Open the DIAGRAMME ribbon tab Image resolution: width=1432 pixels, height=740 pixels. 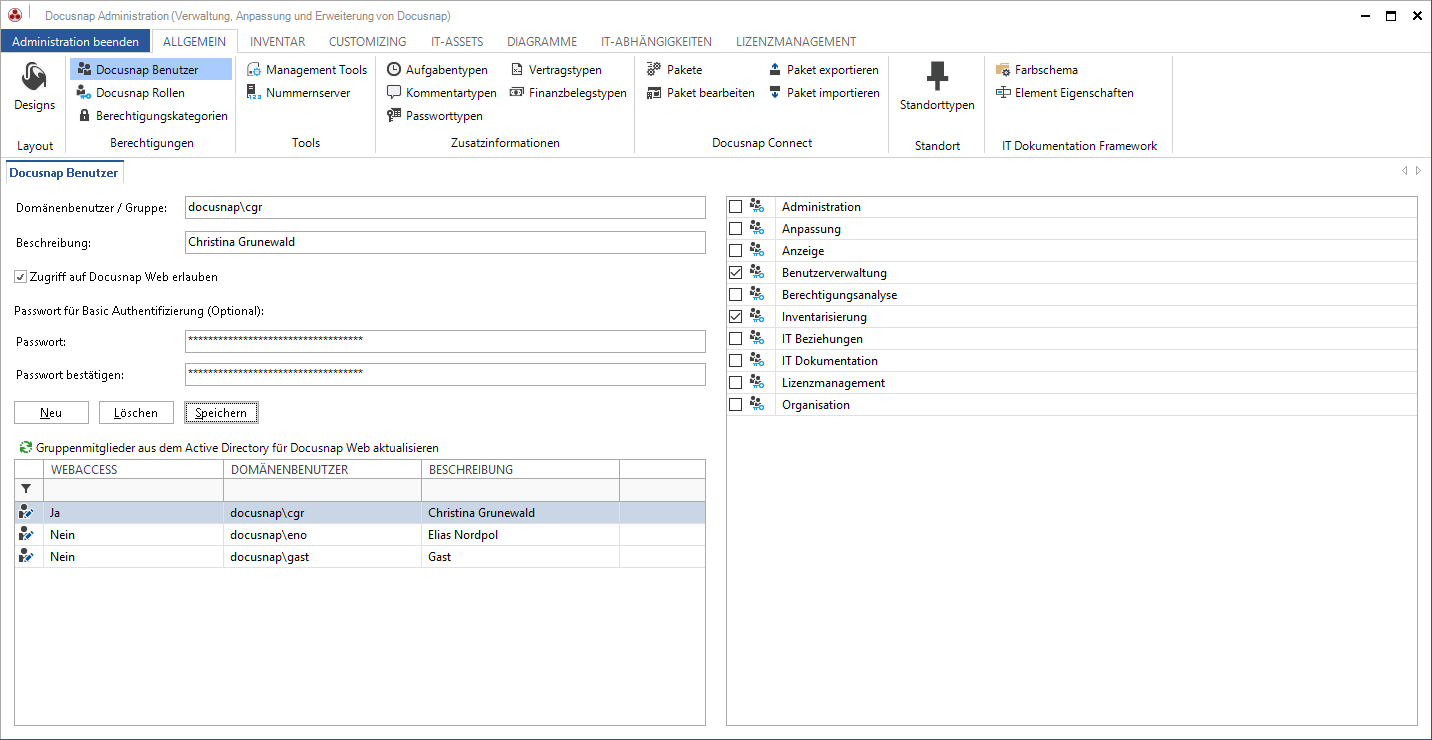542,41
